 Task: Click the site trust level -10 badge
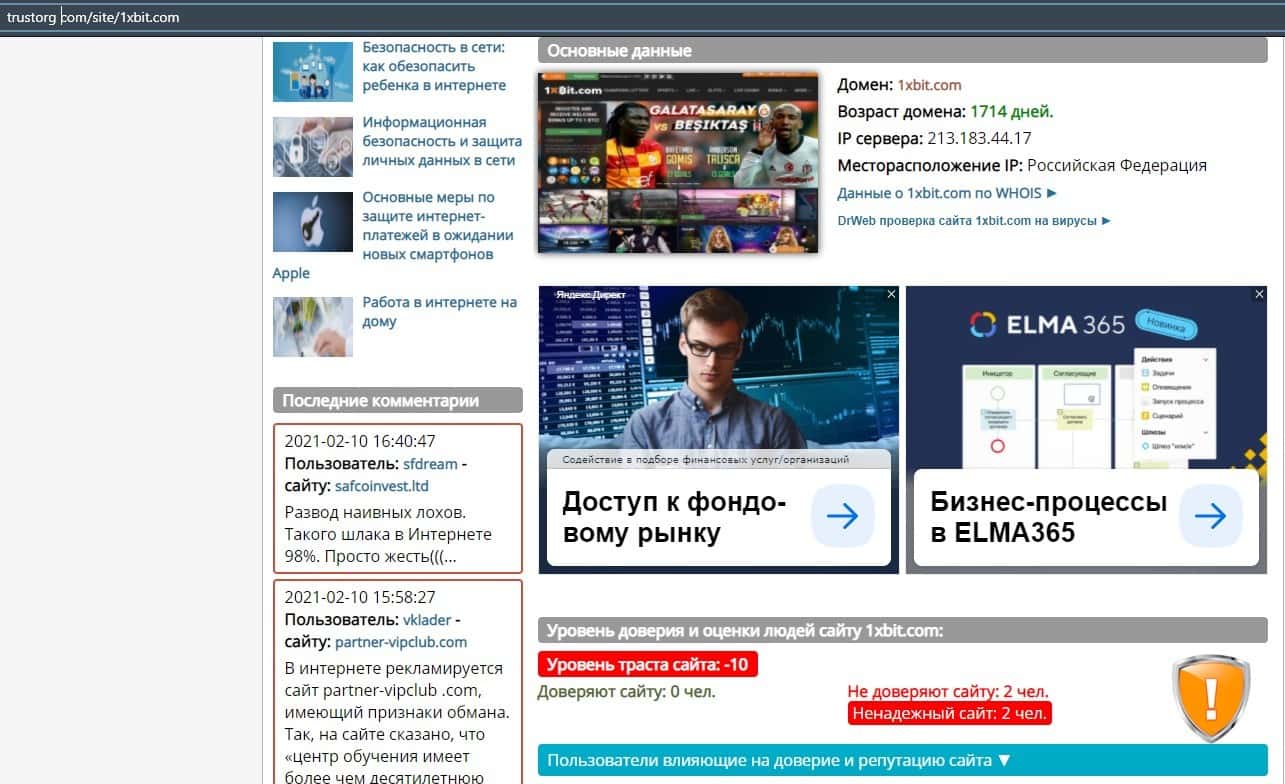pyautogui.click(x=648, y=664)
